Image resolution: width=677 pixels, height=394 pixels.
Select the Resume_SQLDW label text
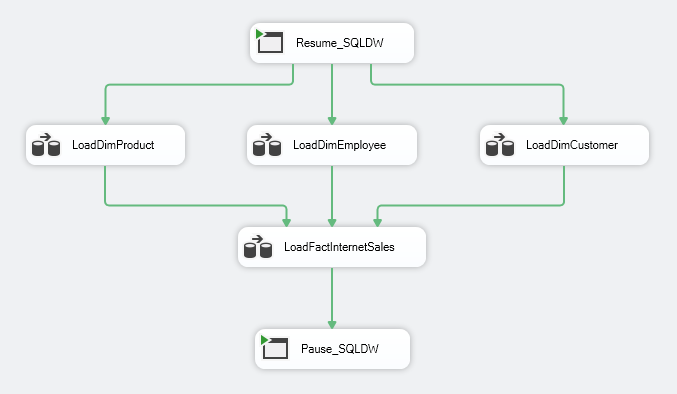340,43
